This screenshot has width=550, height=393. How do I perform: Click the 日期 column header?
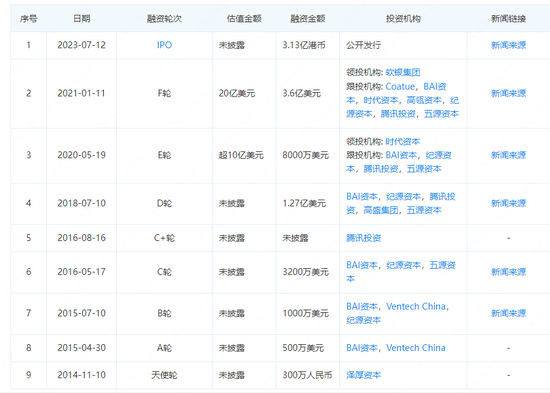click(x=81, y=19)
